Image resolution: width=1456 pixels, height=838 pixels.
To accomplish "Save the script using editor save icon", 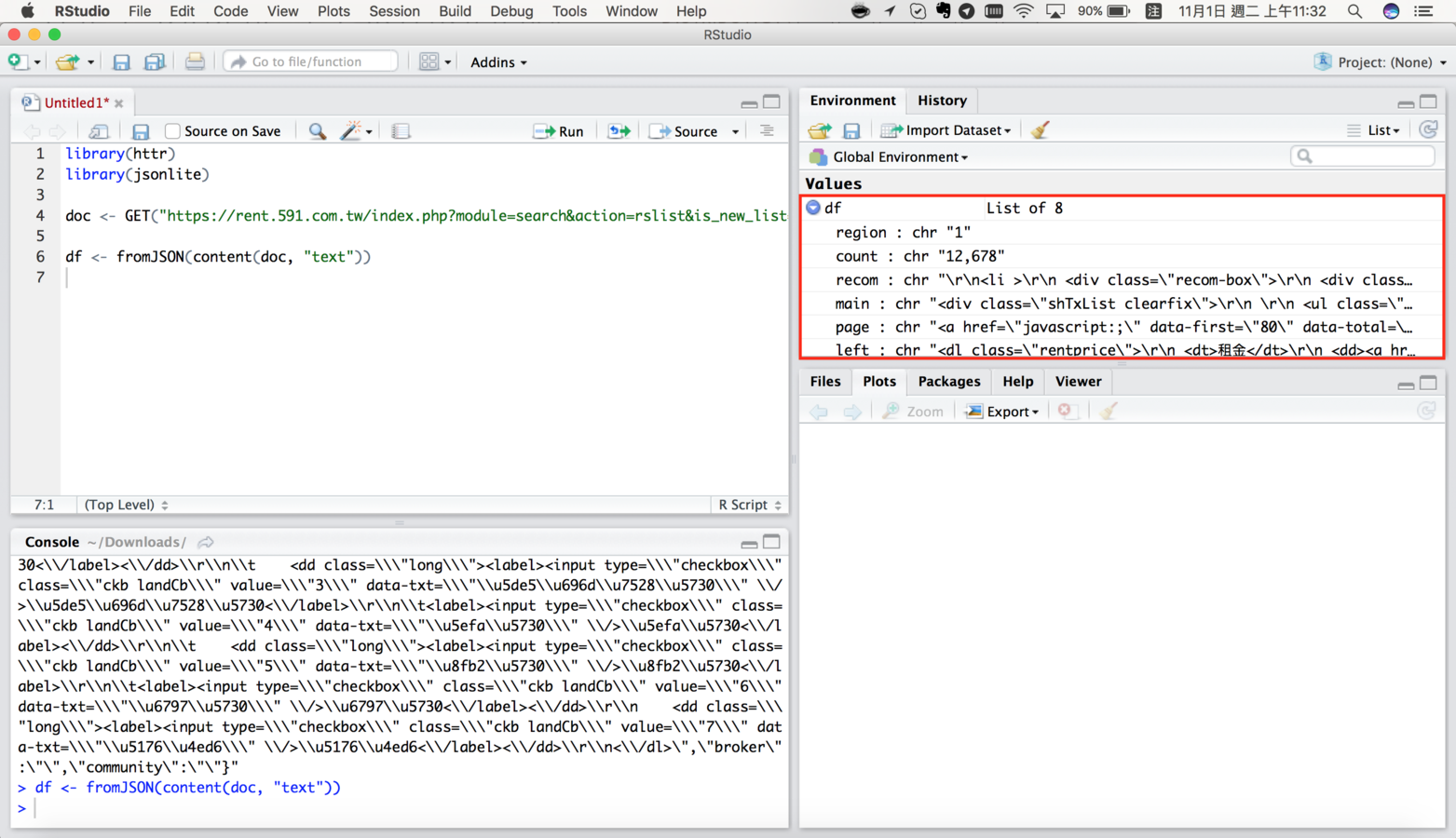I will [x=141, y=131].
